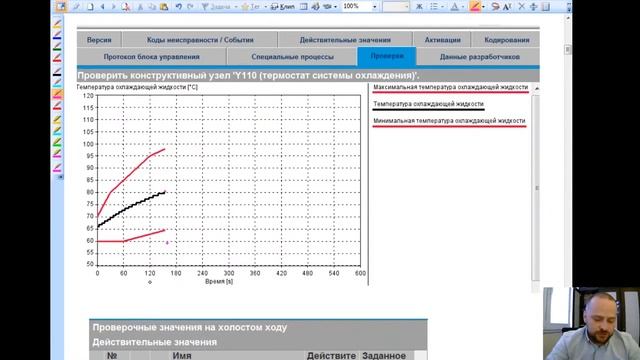
Task: Select the yellow pen in the pens sidebar
Action: tap(58, 23)
